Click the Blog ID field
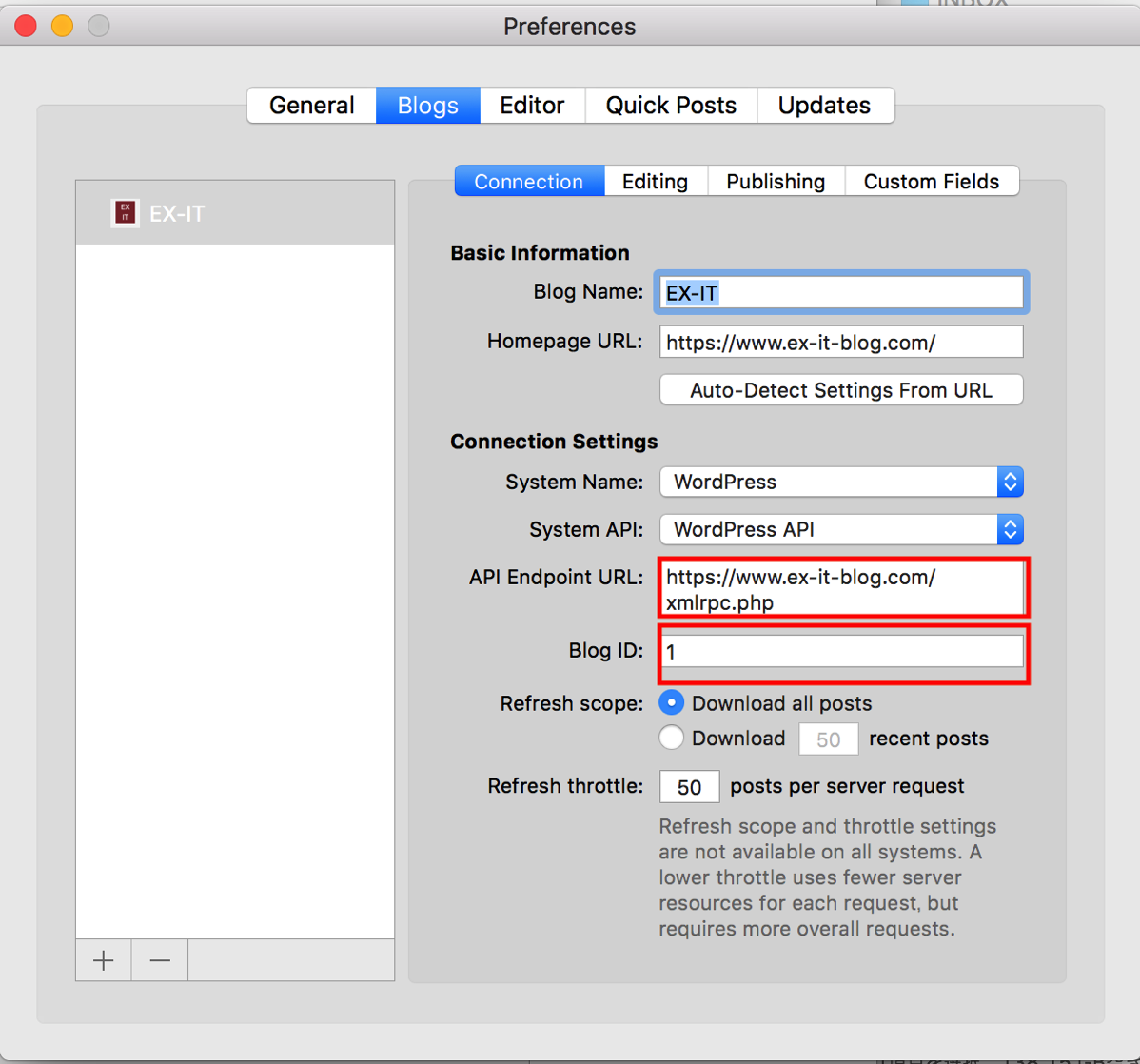The height and width of the screenshot is (1064, 1140). [x=842, y=651]
